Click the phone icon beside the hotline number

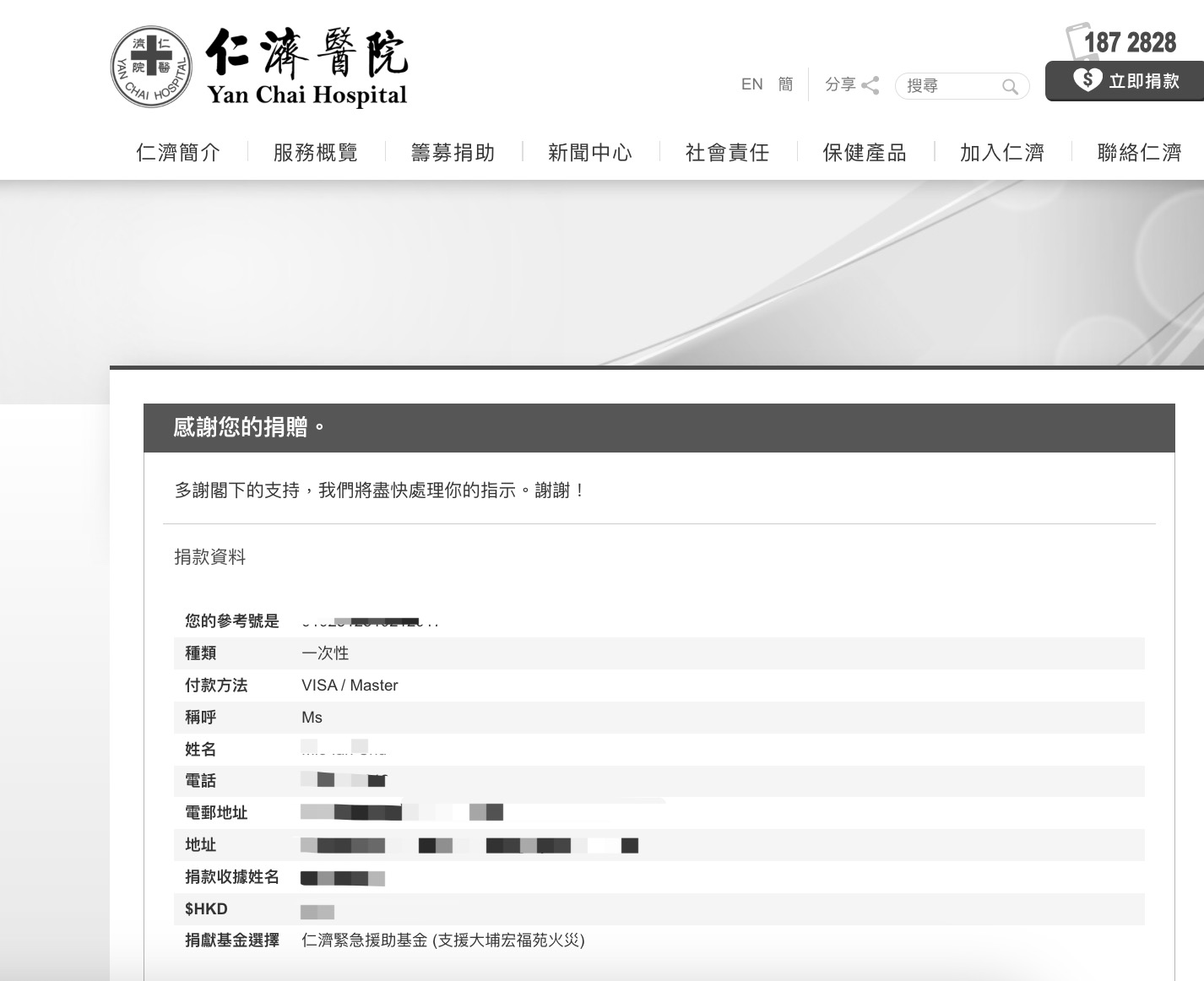pos(1075,41)
